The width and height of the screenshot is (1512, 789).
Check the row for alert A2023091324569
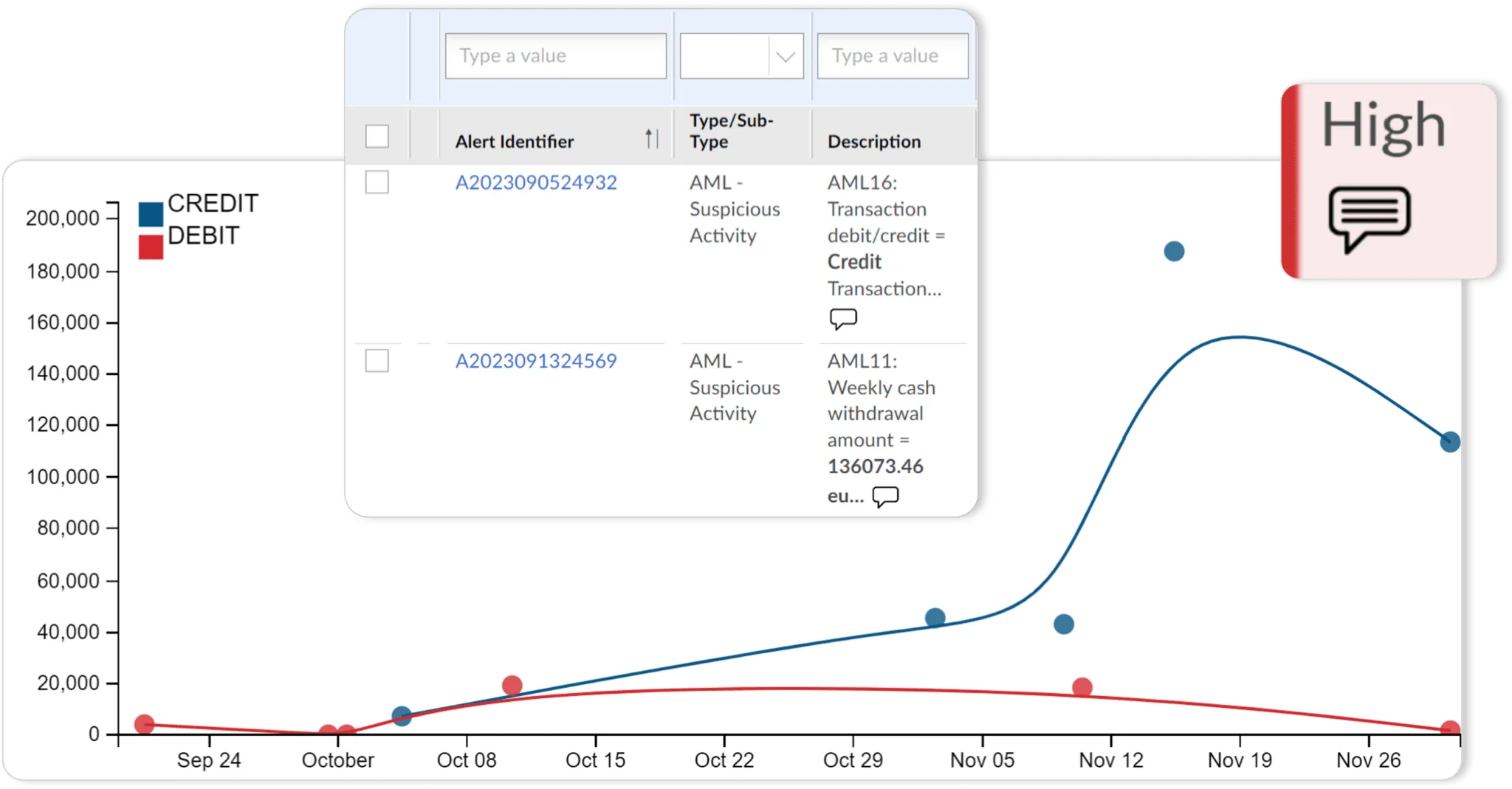pyautogui.click(x=377, y=361)
